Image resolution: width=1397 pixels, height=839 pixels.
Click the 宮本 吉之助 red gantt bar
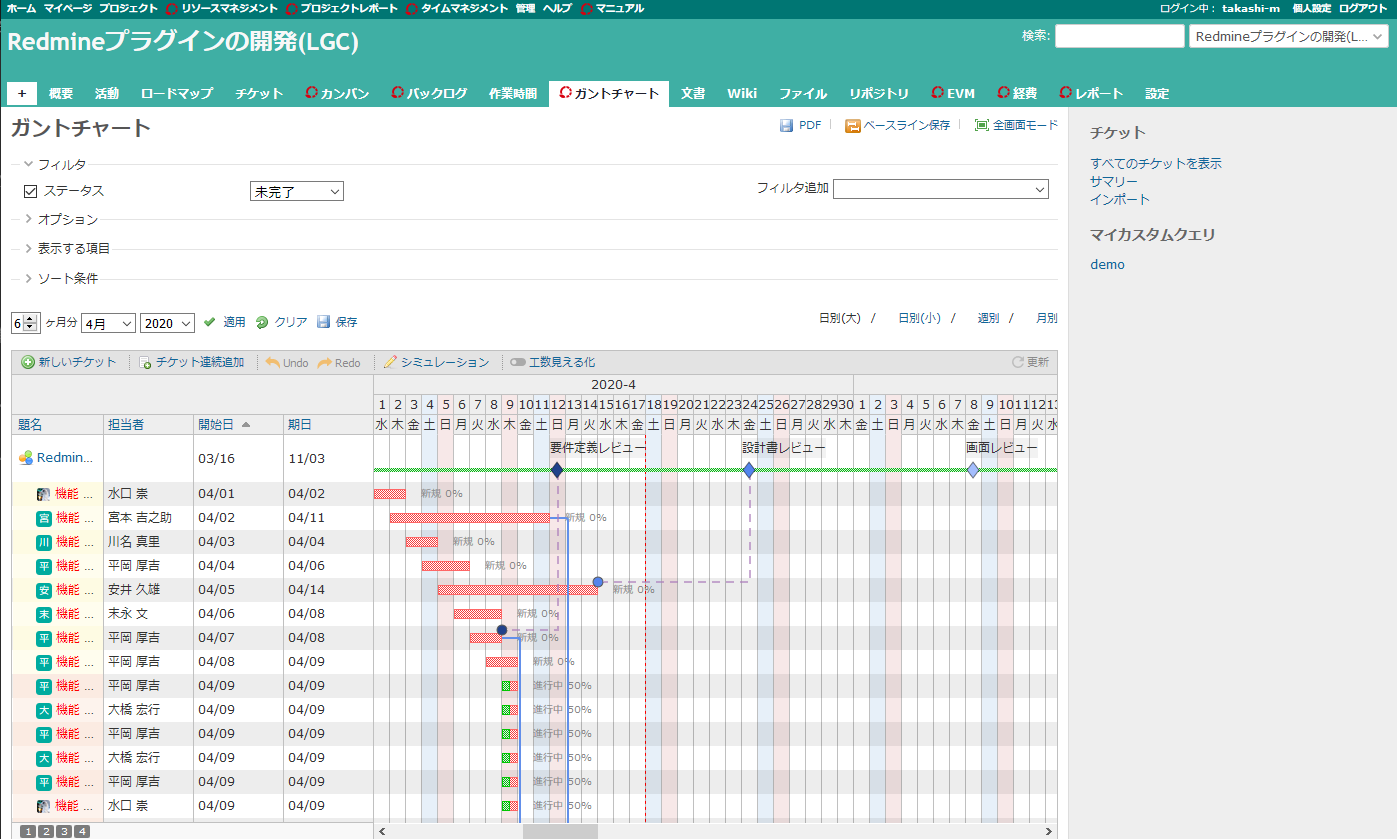(469, 518)
